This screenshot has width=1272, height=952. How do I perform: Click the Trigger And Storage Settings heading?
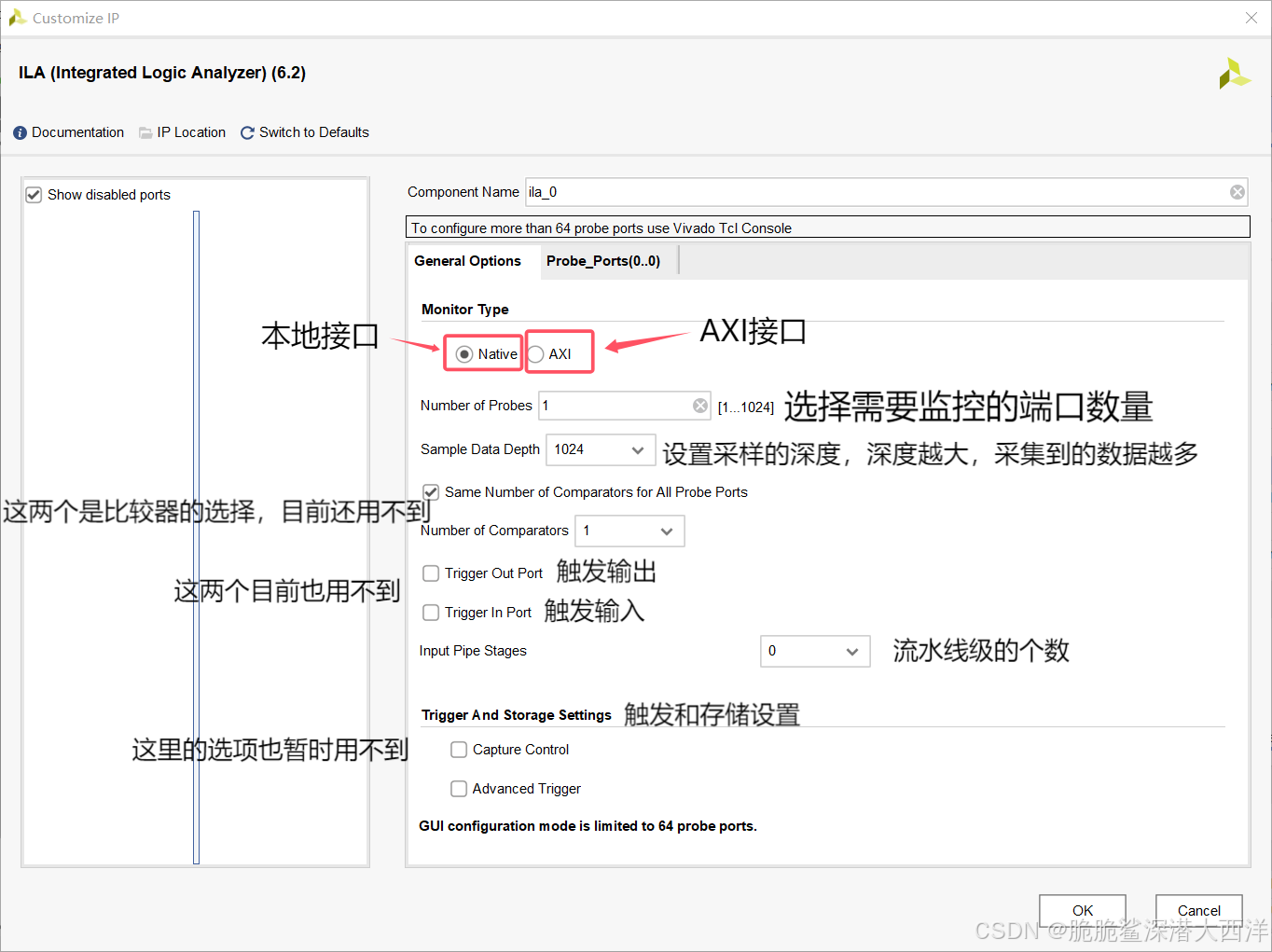pos(517,715)
